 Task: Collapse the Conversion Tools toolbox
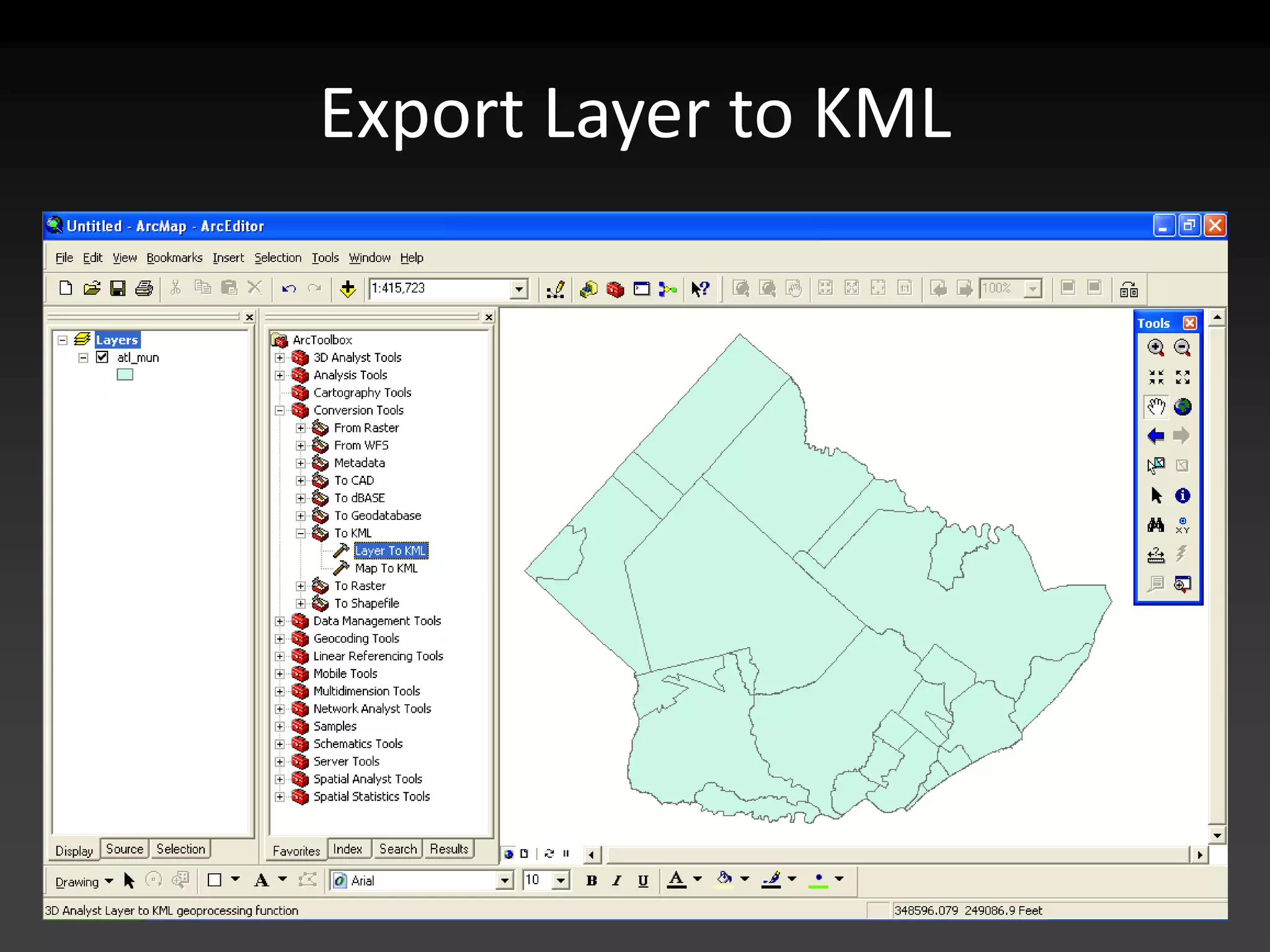click(x=280, y=410)
